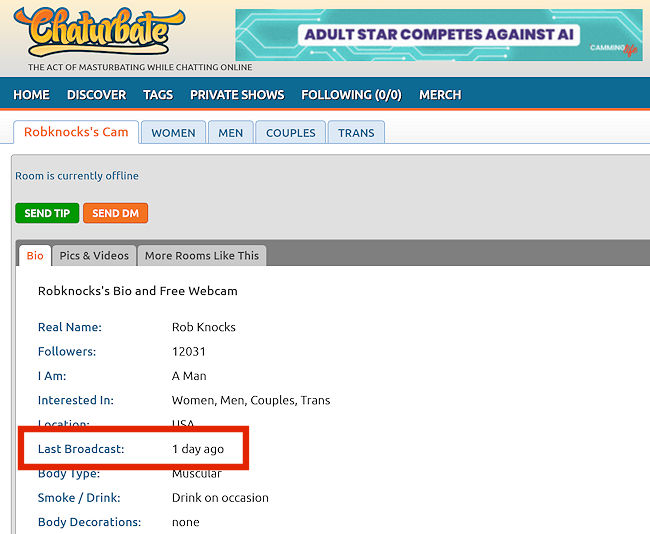This screenshot has width=650, height=534.
Task: Switch to the COUPLES tab
Action: coord(291,133)
